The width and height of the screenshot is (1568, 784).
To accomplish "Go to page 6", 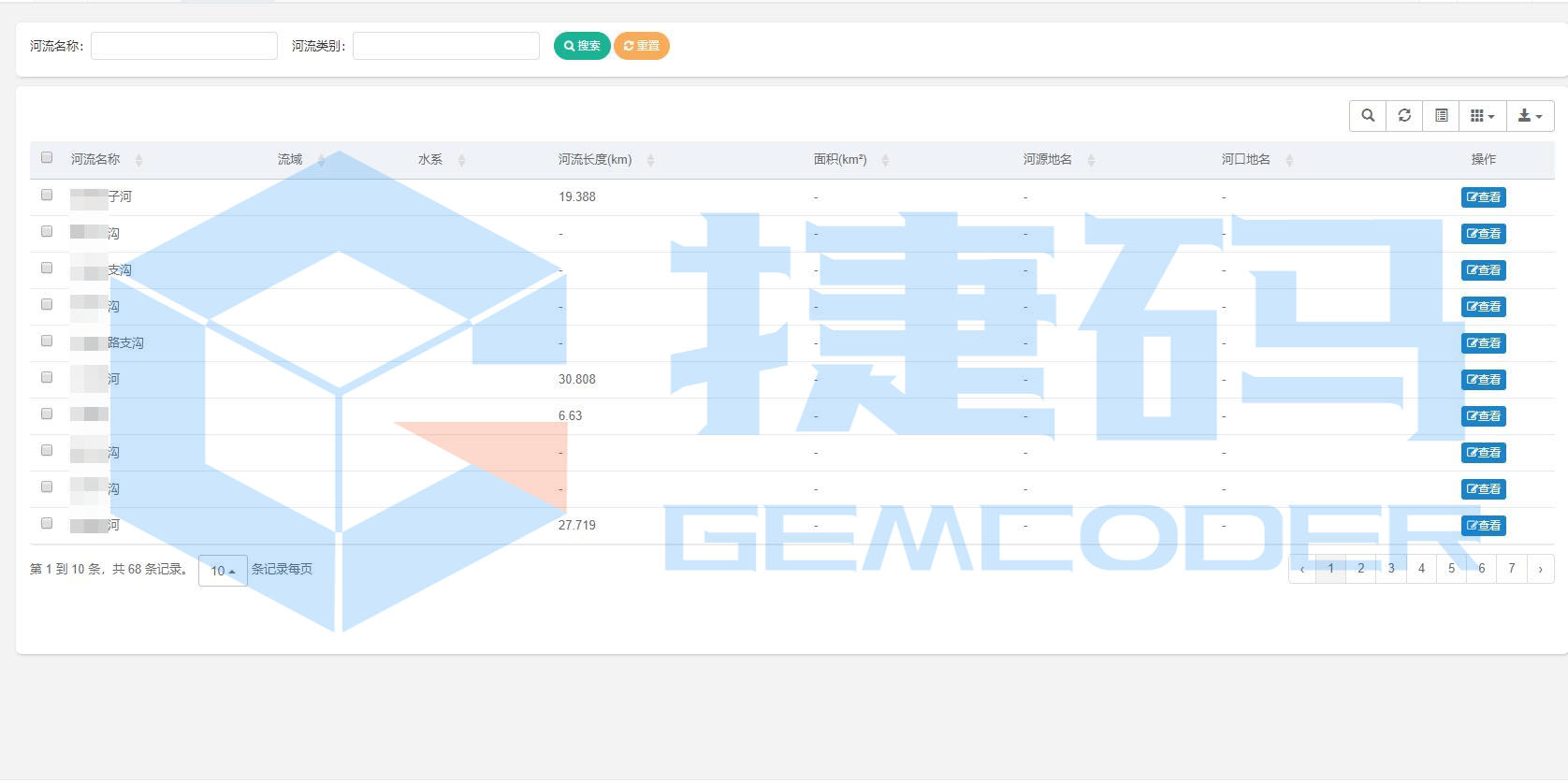I will [x=1481, y=569].
